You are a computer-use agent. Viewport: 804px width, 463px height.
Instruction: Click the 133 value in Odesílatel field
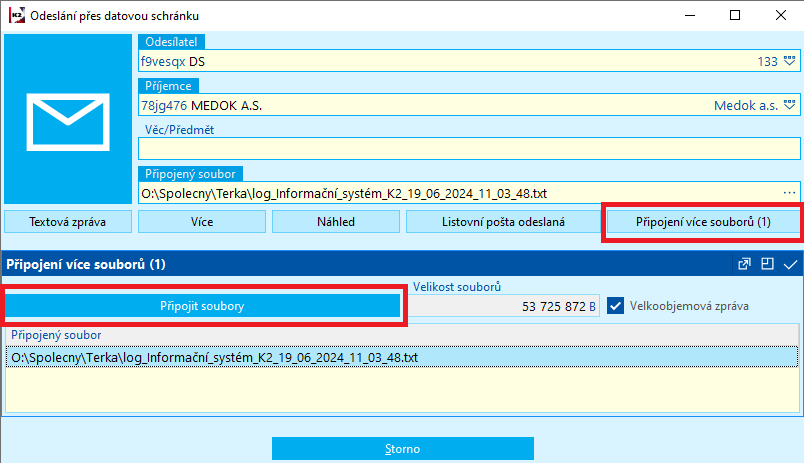click(768, 62)
